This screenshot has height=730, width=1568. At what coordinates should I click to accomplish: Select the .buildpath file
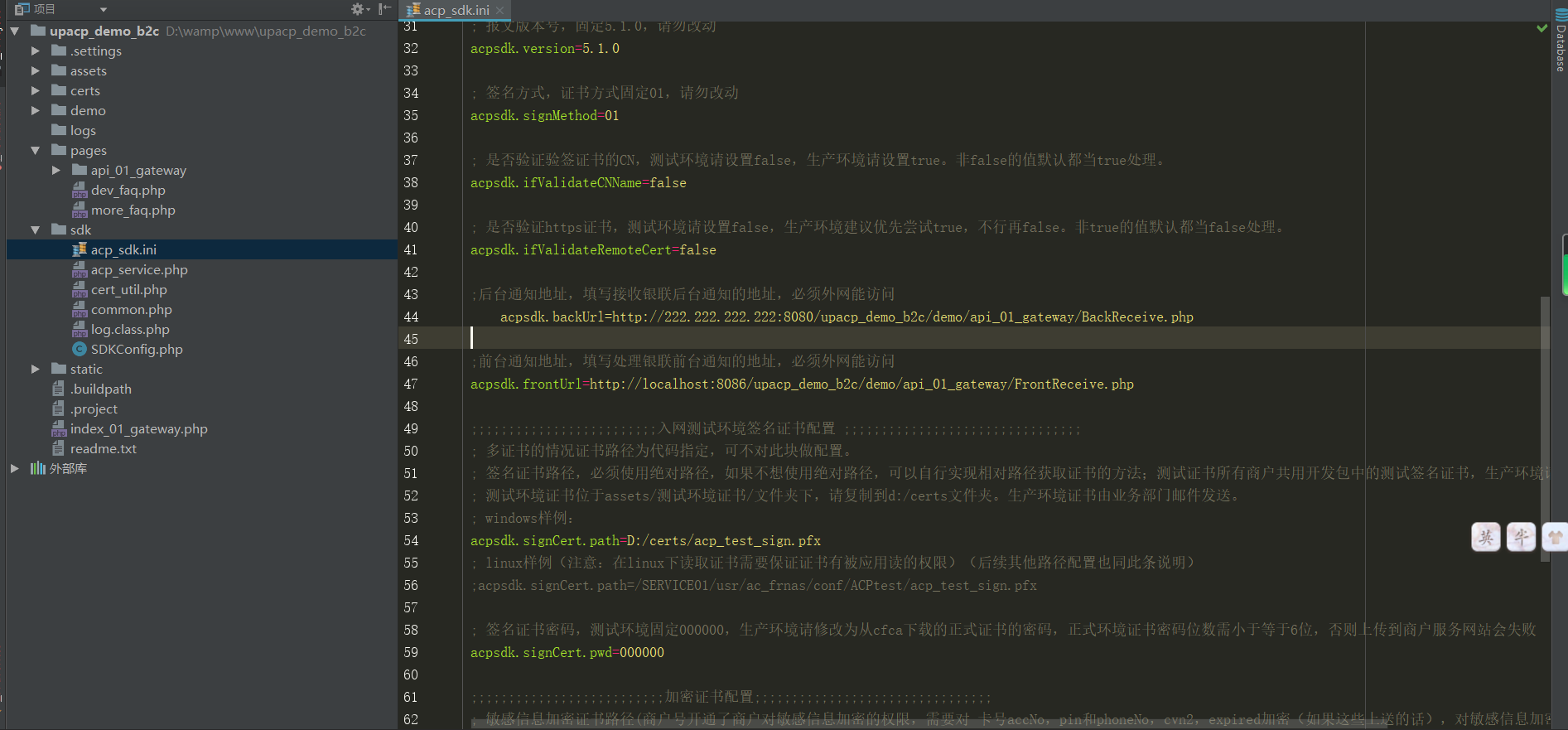click(100, 389)
